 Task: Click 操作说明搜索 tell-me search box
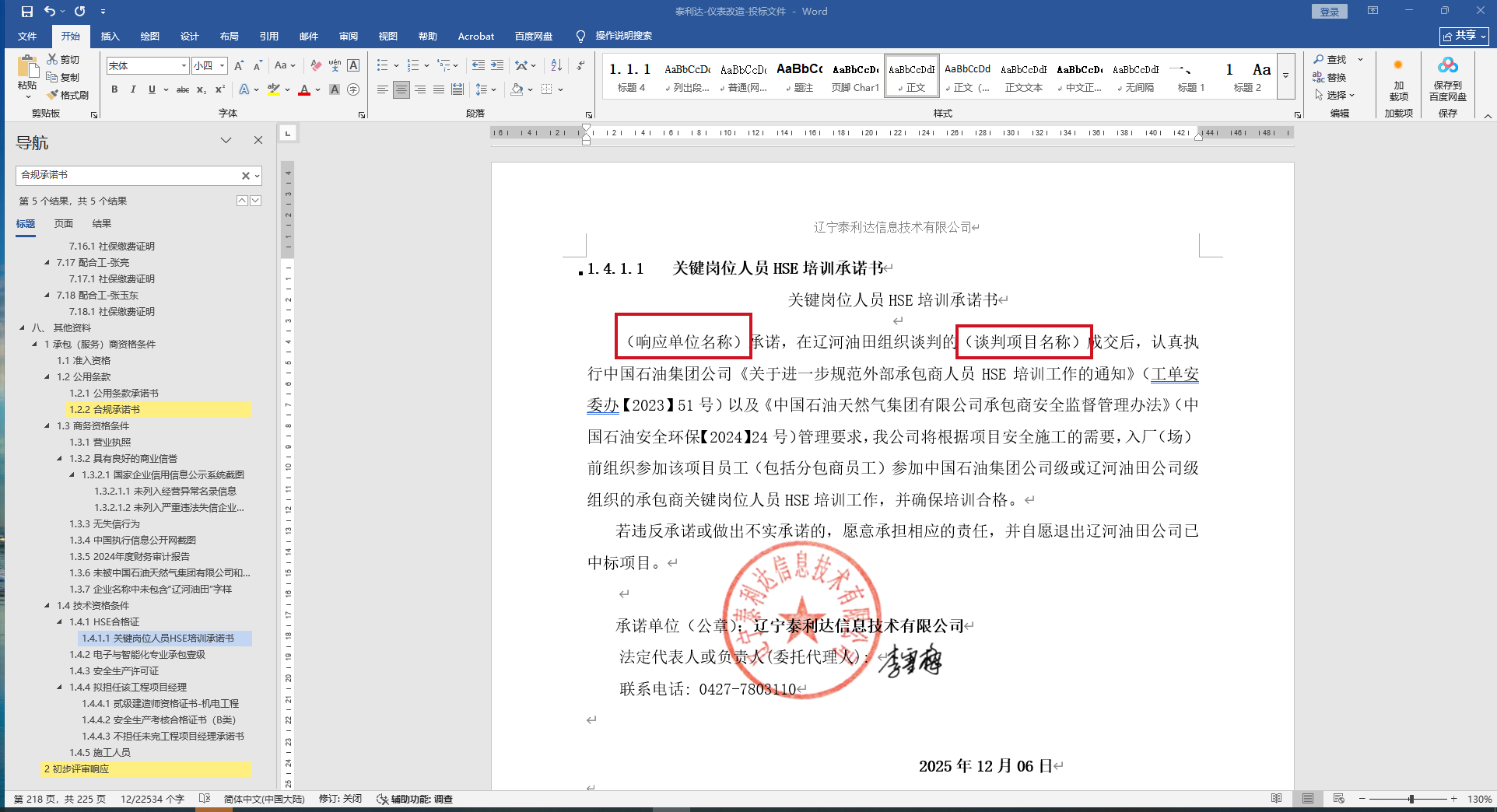pyautogui.click(x=623, y=36)
